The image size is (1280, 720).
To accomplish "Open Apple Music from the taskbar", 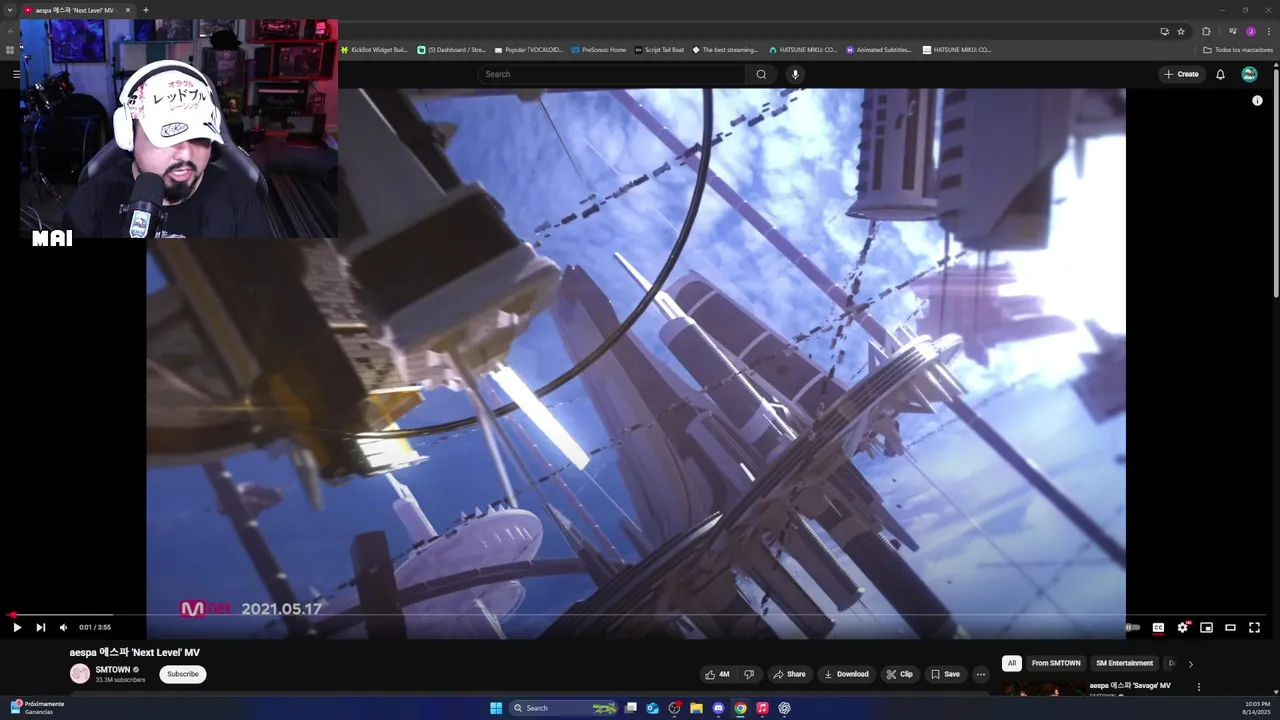I will coord(762,708).
